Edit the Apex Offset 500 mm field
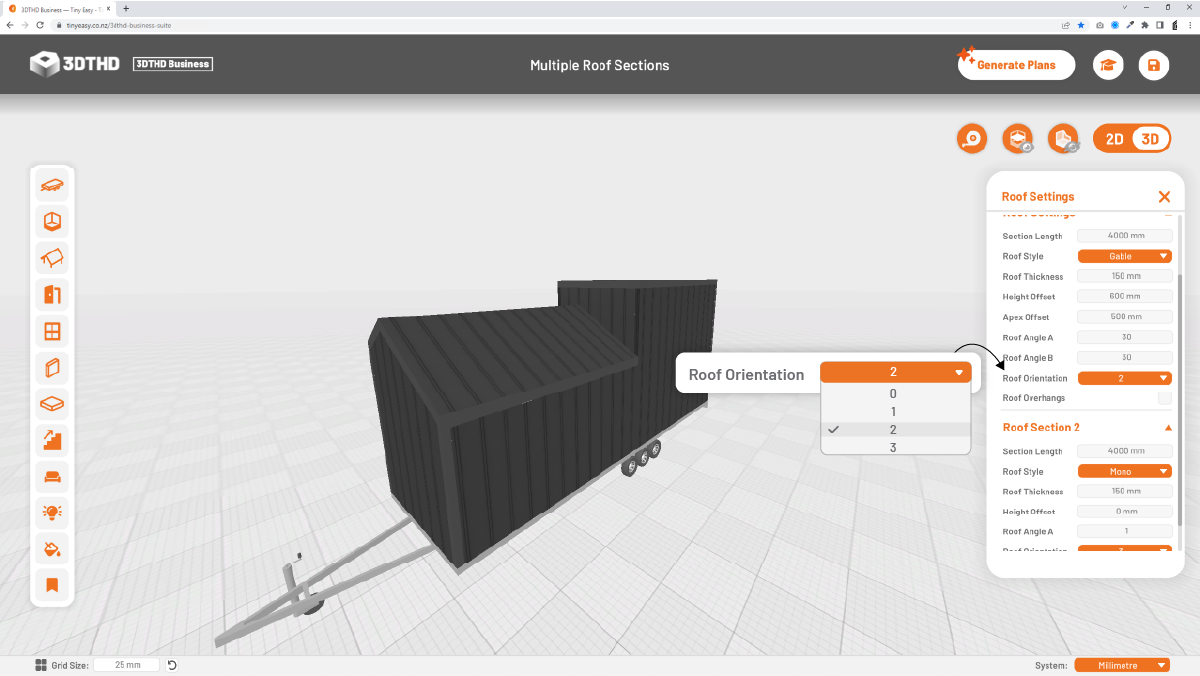Screen dimensions: 1200x676 [1125, 317]
